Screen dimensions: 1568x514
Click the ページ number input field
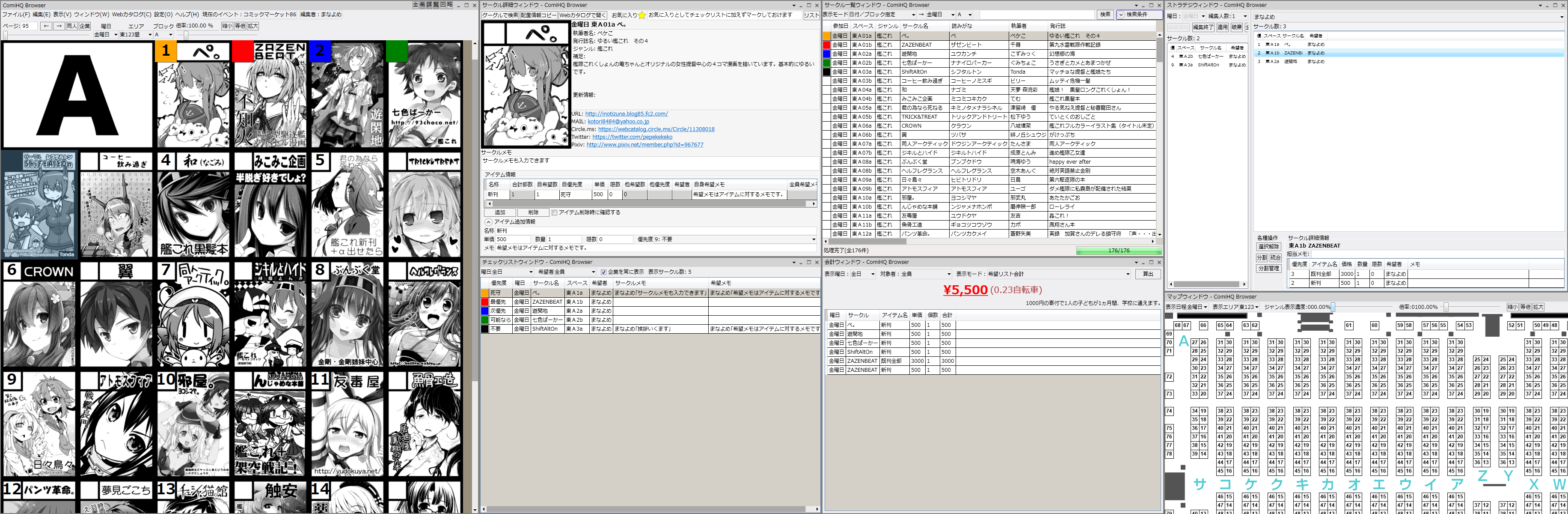29,26
